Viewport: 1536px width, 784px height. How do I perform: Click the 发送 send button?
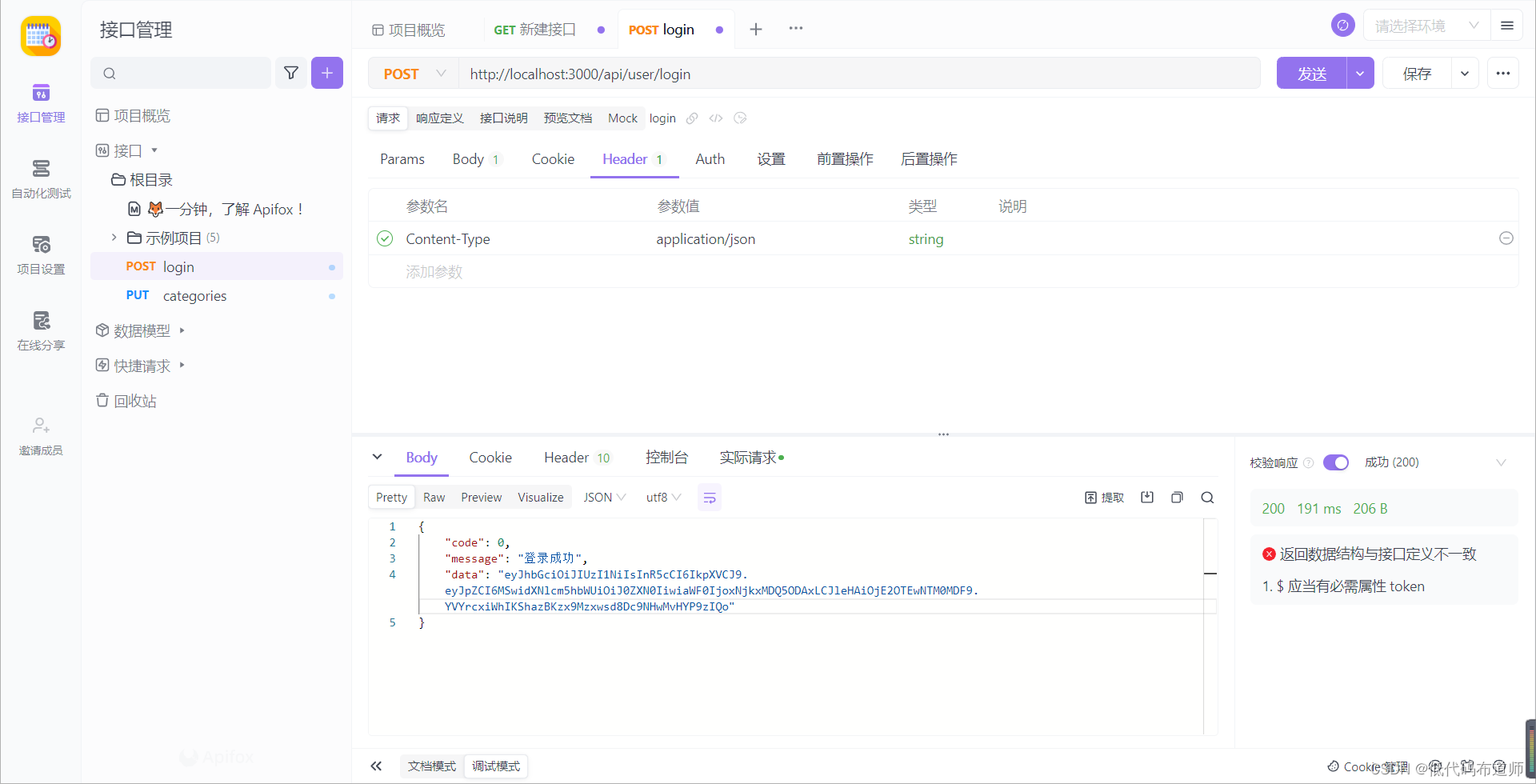pos(1310,73)
